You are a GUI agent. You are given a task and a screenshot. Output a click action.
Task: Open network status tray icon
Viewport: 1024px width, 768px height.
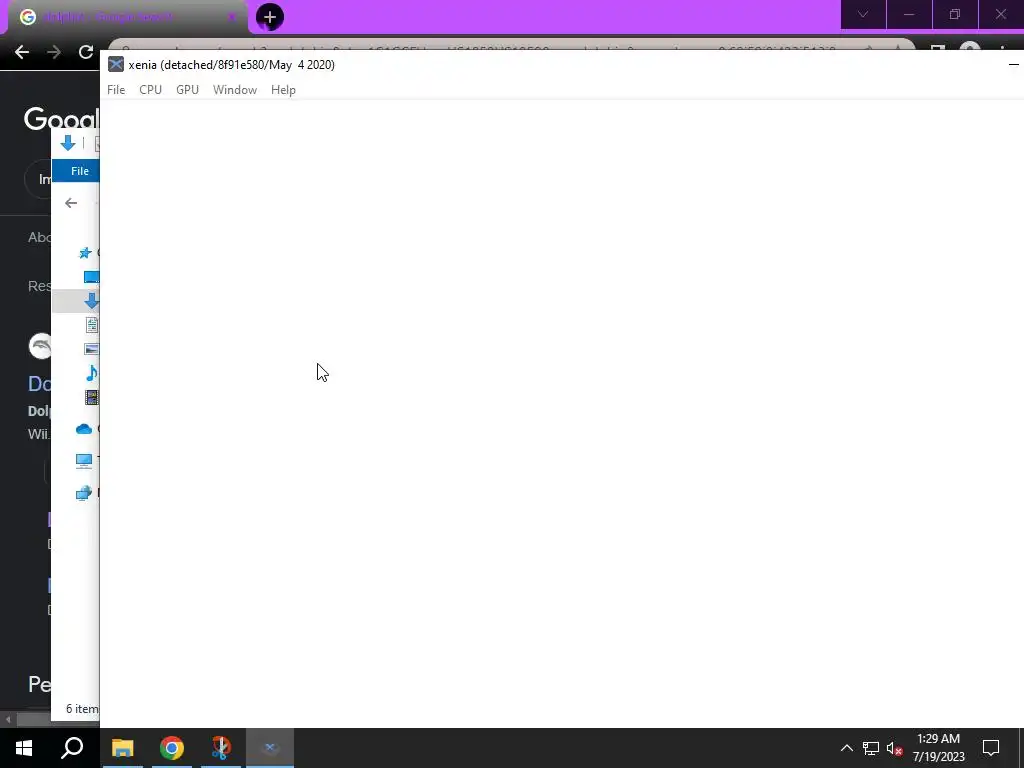click(x=871, y=748)
